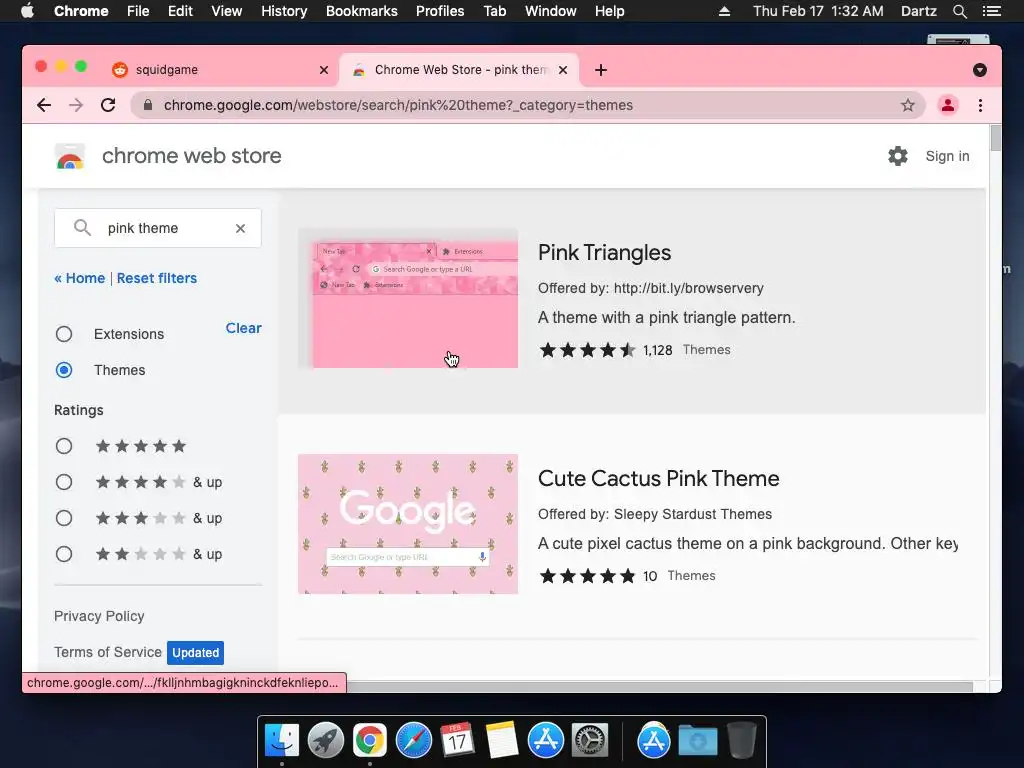Image resolution: width=1024 pixels, height=768 pixels.
Task: Filter by five star ratings
Action: point(64,446)
